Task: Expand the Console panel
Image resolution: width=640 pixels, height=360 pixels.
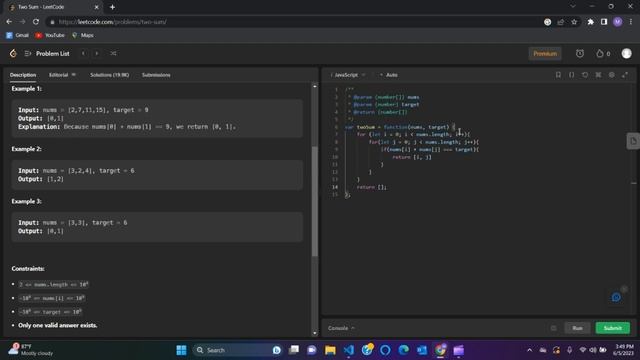Action: 341,328
